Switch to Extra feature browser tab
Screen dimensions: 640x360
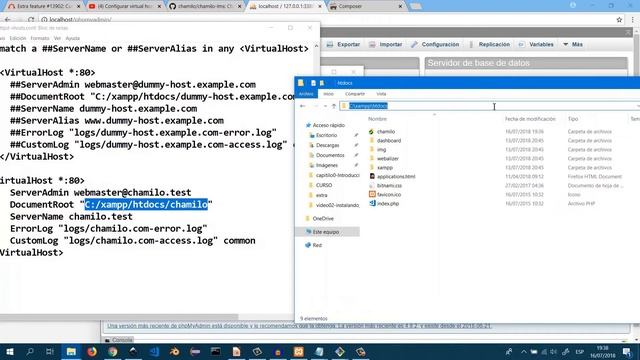(x=44, y=6)
